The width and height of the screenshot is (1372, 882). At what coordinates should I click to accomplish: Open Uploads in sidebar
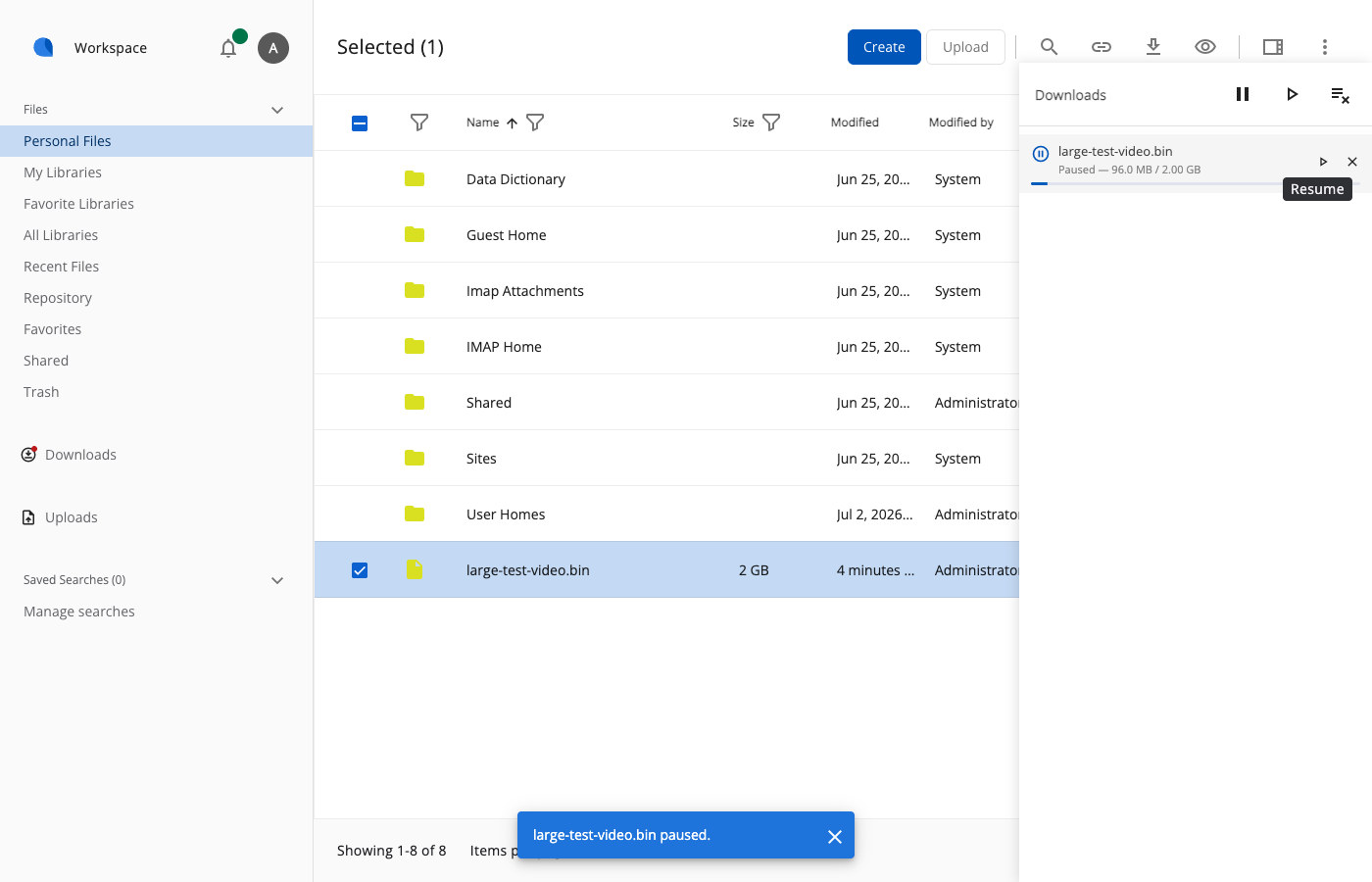(x=71, y=517)
